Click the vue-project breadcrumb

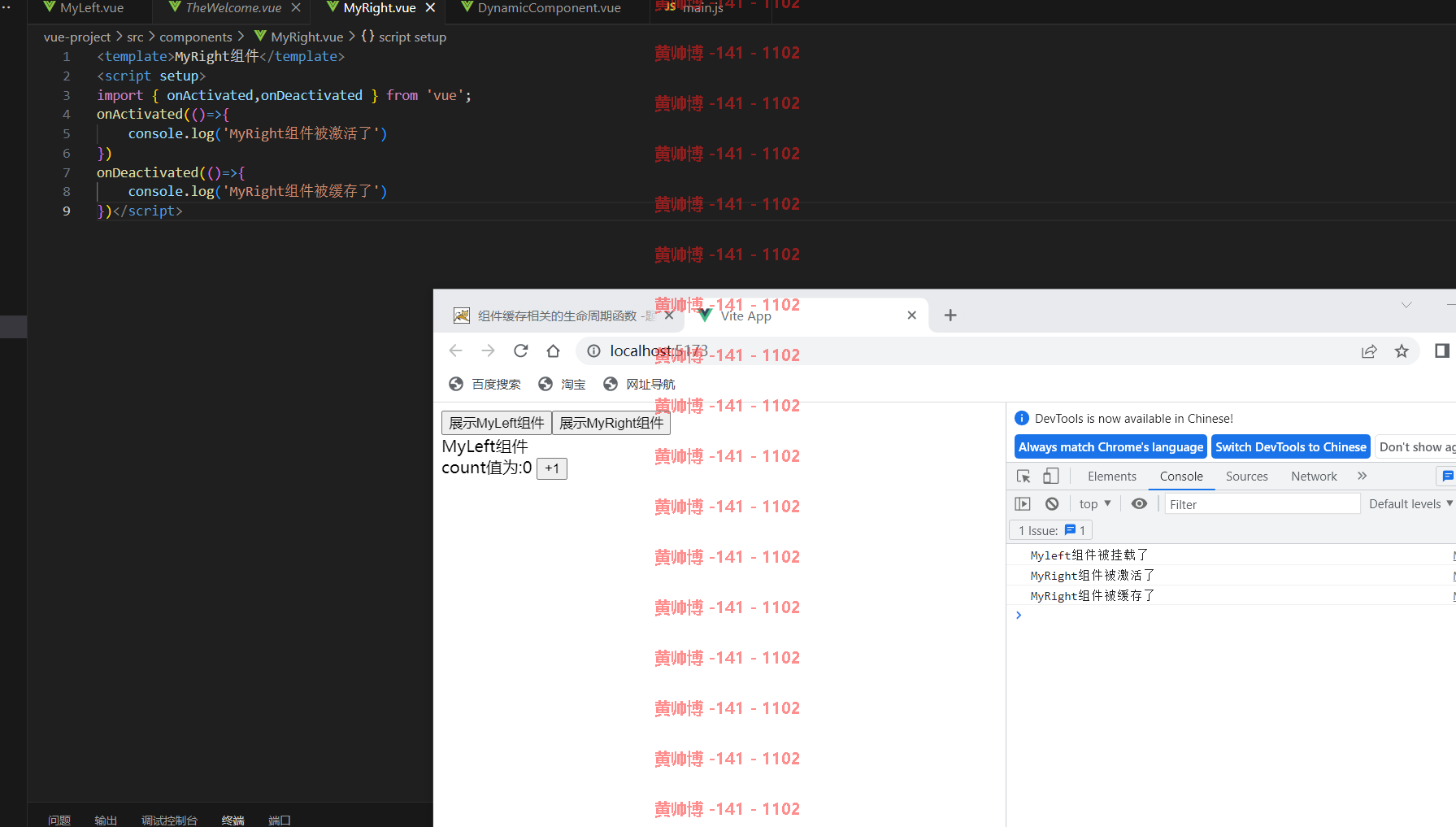pos(77,37)
